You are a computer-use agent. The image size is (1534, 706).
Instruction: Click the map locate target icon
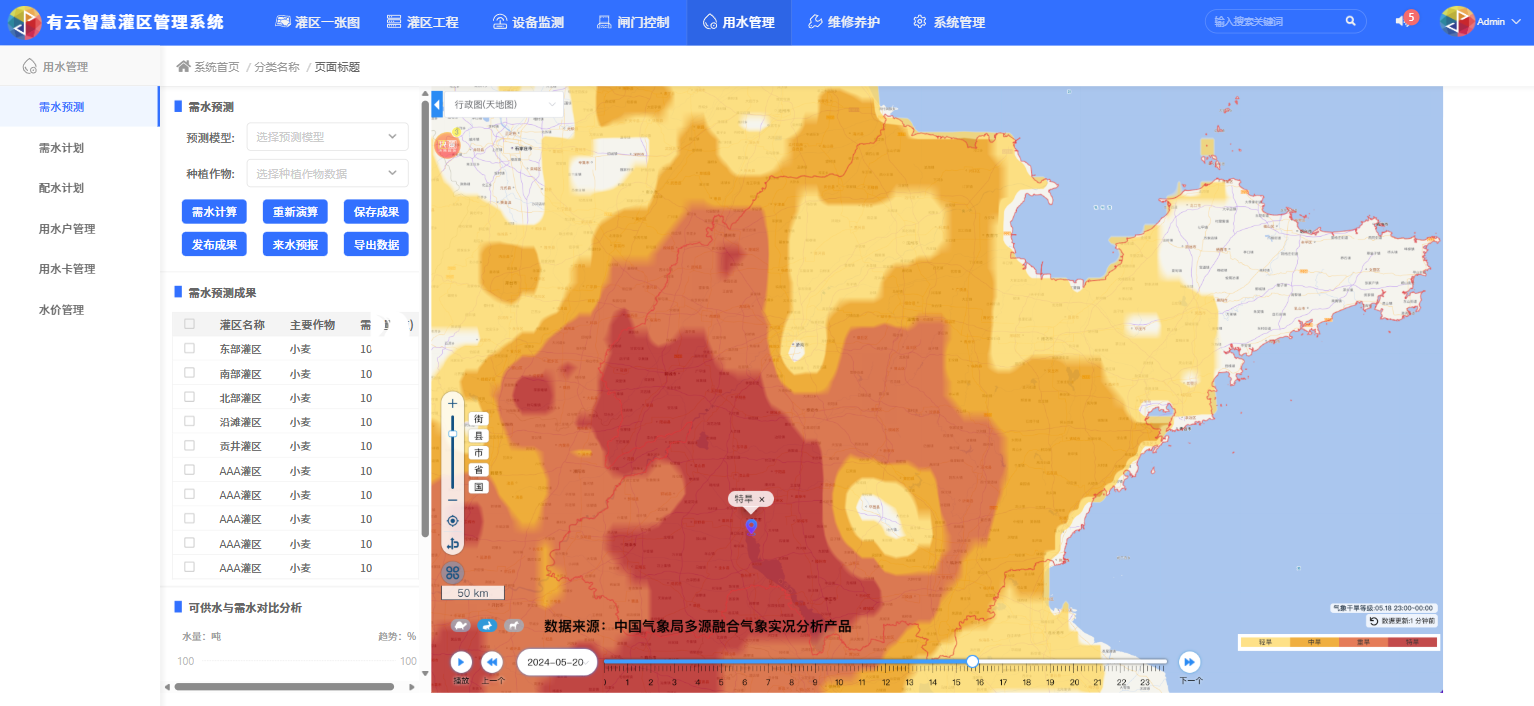[x=453, y=521]
